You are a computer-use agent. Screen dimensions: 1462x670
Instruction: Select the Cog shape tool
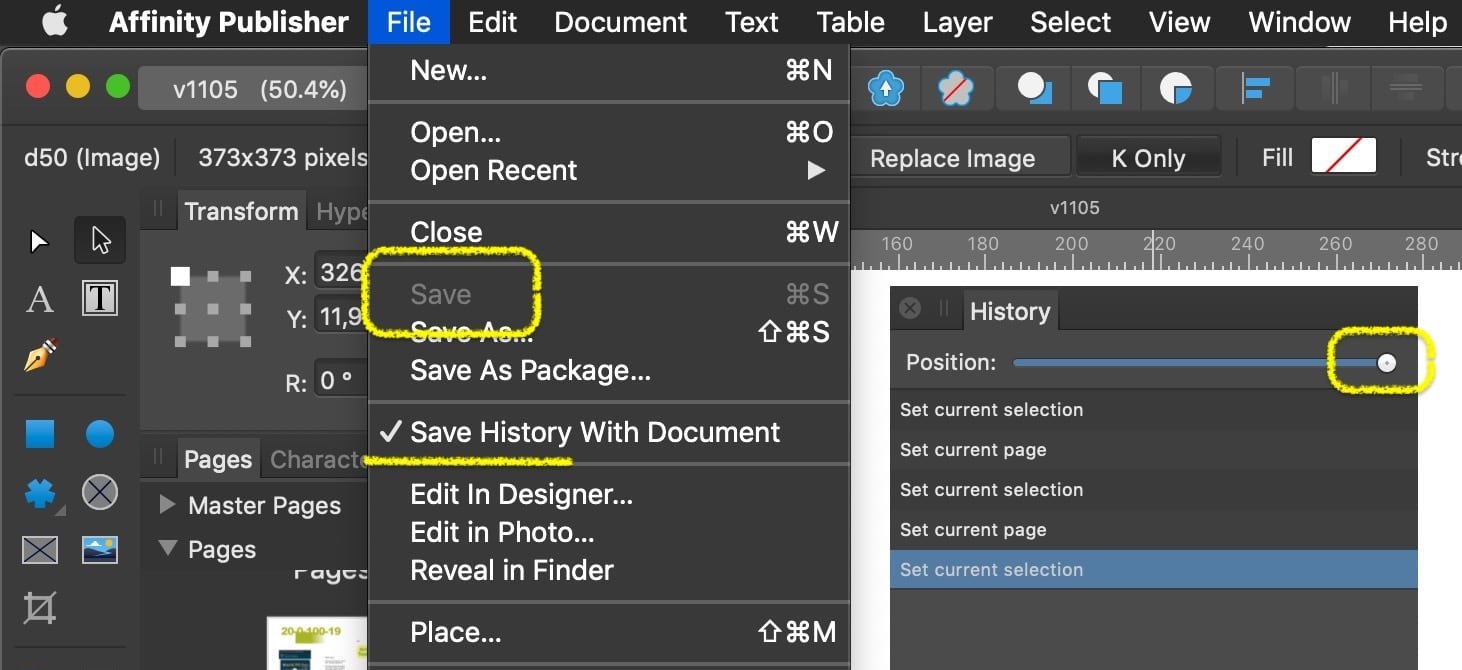(39, 492)
